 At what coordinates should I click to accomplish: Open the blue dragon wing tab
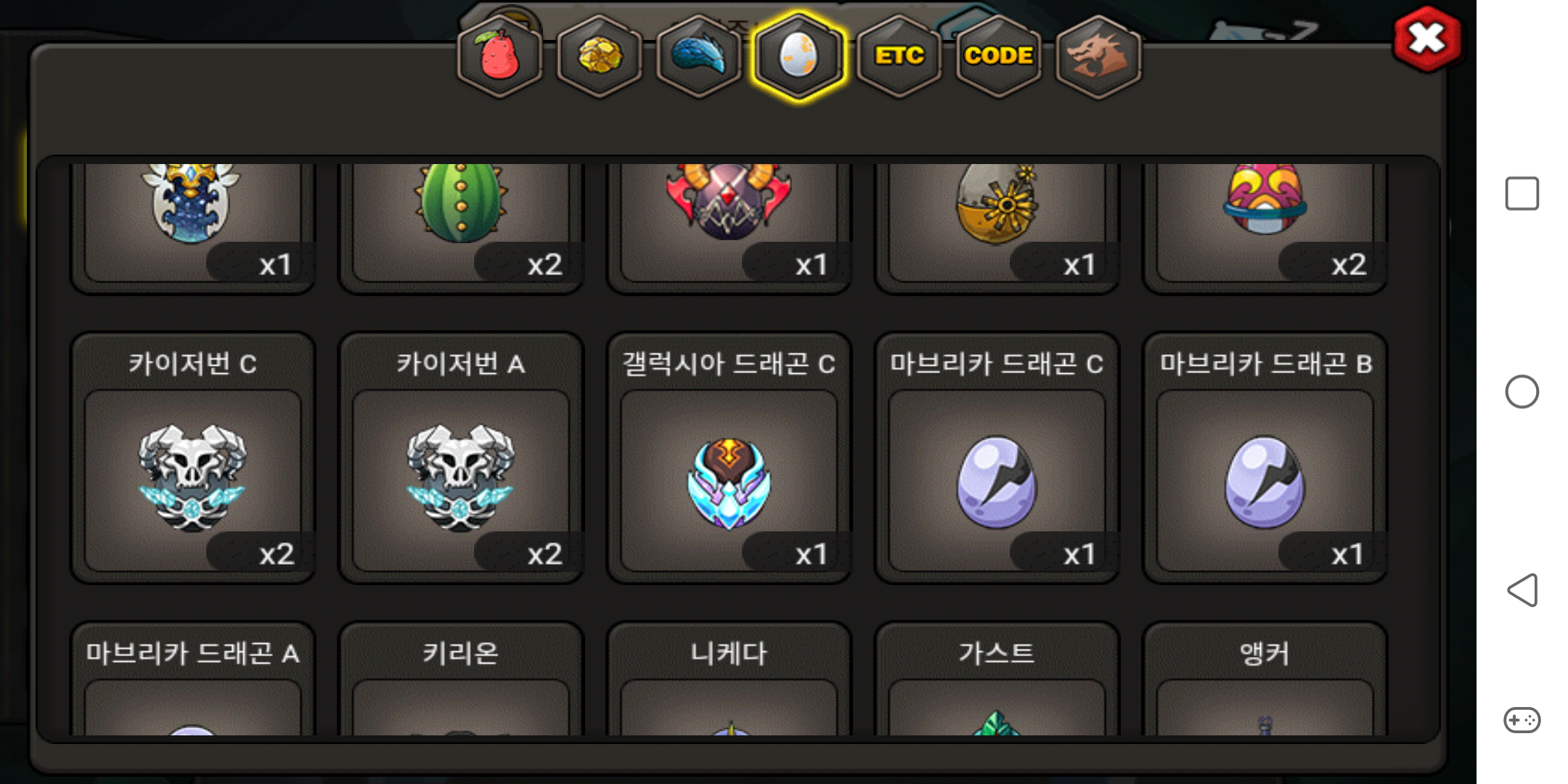[x=699, y=56]
